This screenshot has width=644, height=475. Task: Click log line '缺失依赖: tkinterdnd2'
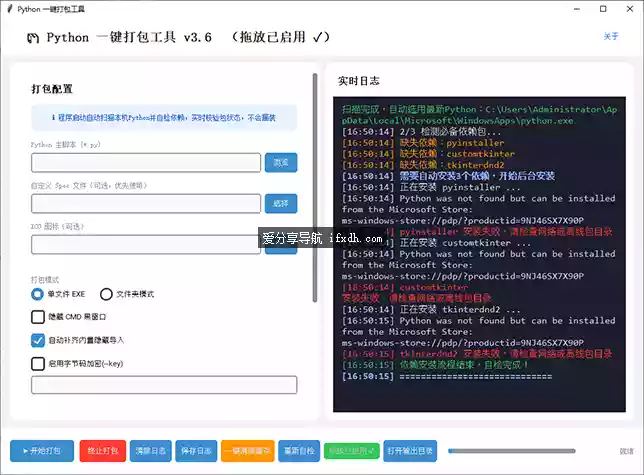tap(423, 165)
